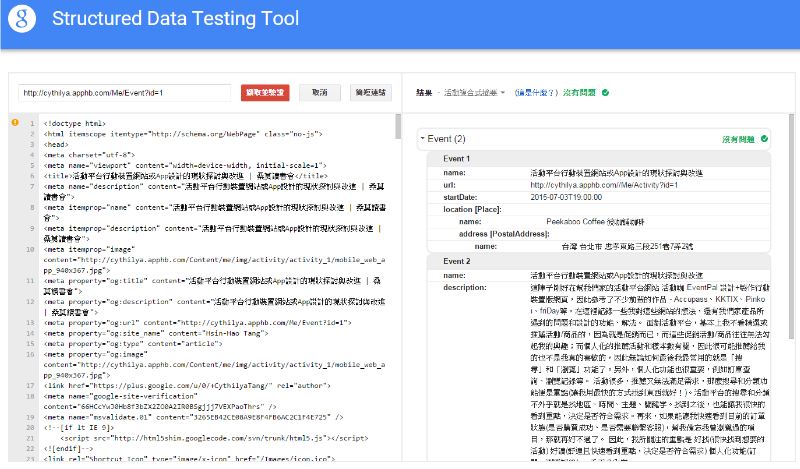
Task: Click the 'location [Place]' property row
Action: pyautogui.click(x=474, y=209)
